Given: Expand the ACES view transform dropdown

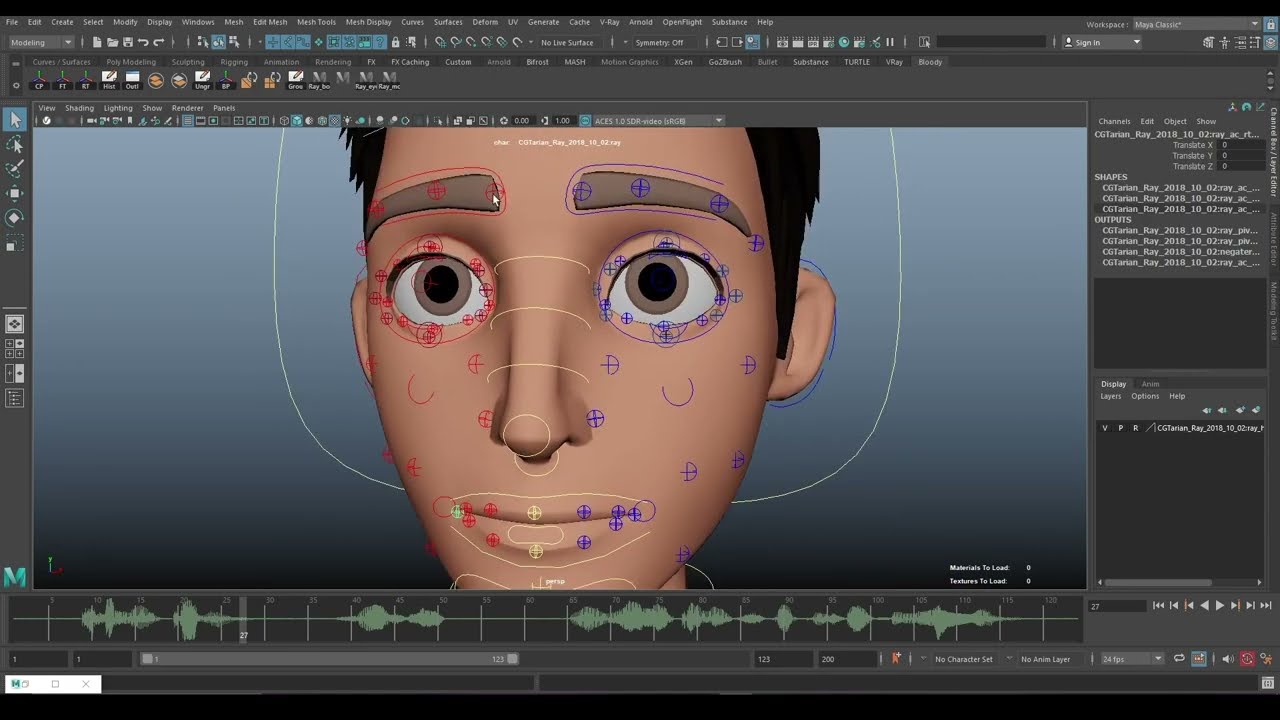Looking at the screenshot, I should pyautogui.click(x=718, y=121).
